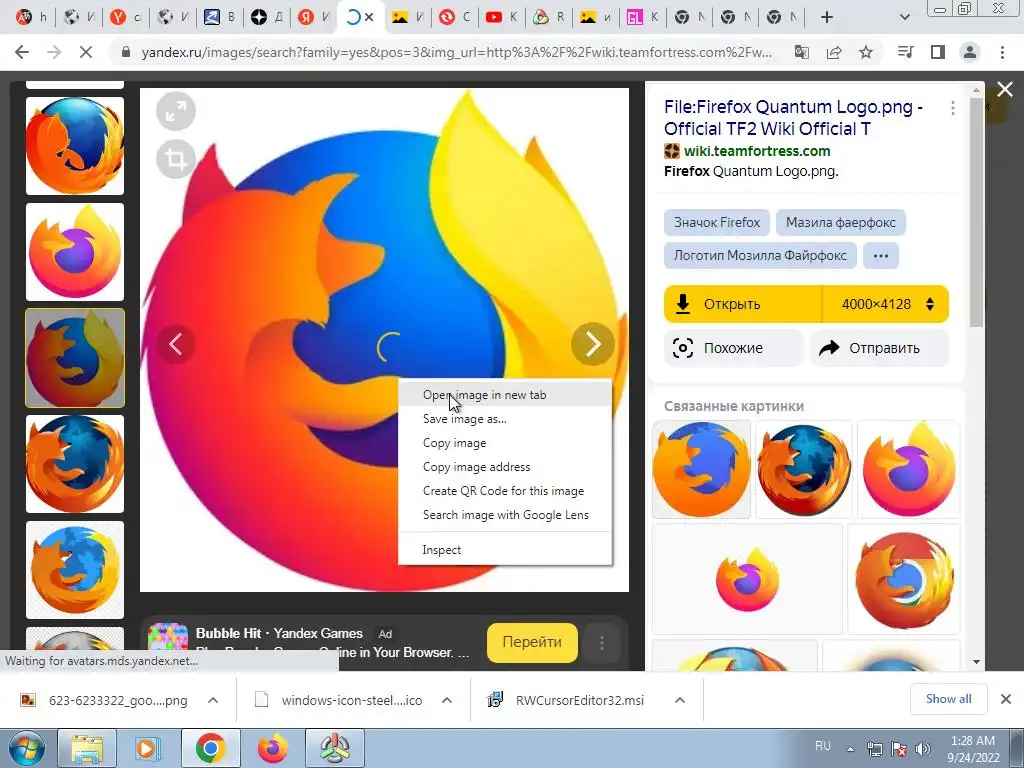Close the current loading tab
Image resolution: width=1024 pixels, height=768 pixels.
[369, 18]
